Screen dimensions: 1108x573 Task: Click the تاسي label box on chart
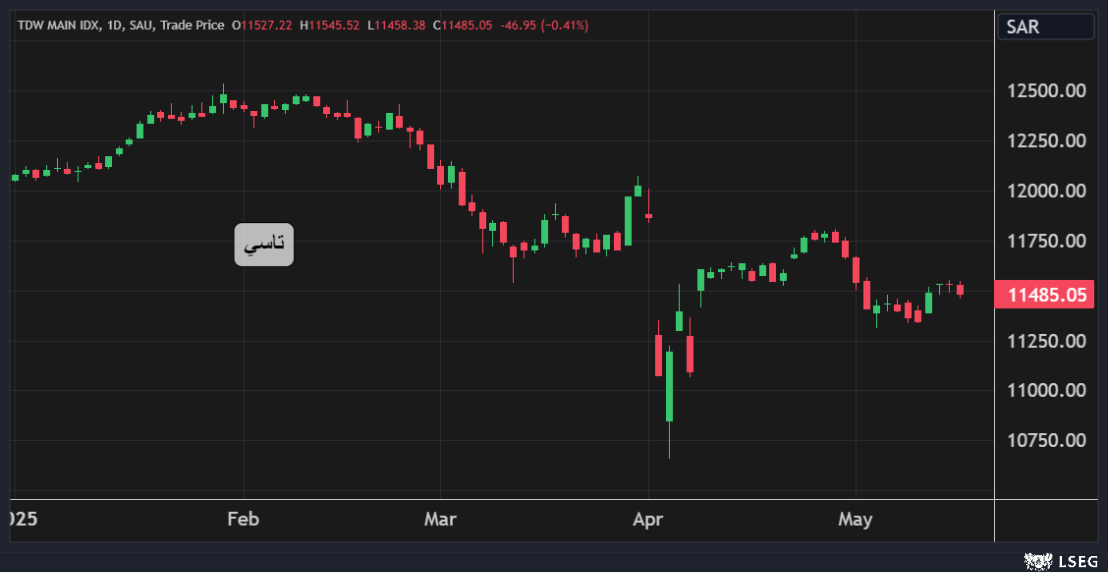point(264,244)
